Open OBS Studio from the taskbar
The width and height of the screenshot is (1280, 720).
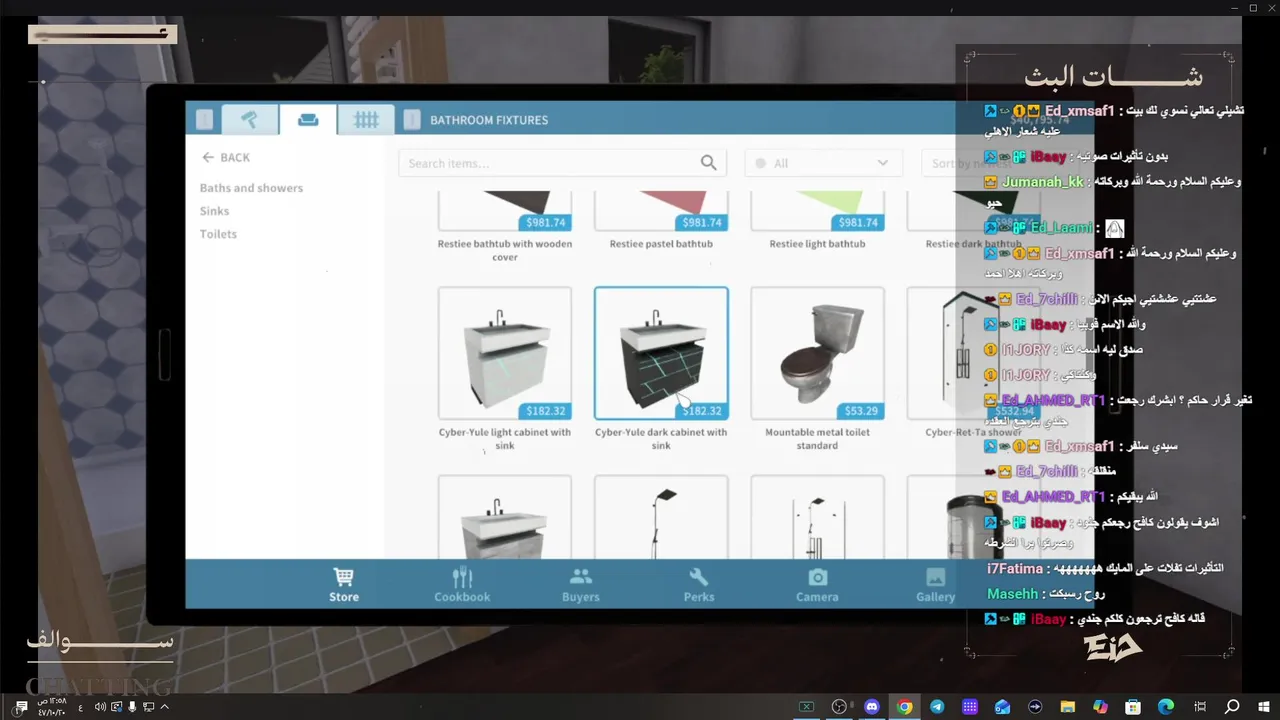838,707
